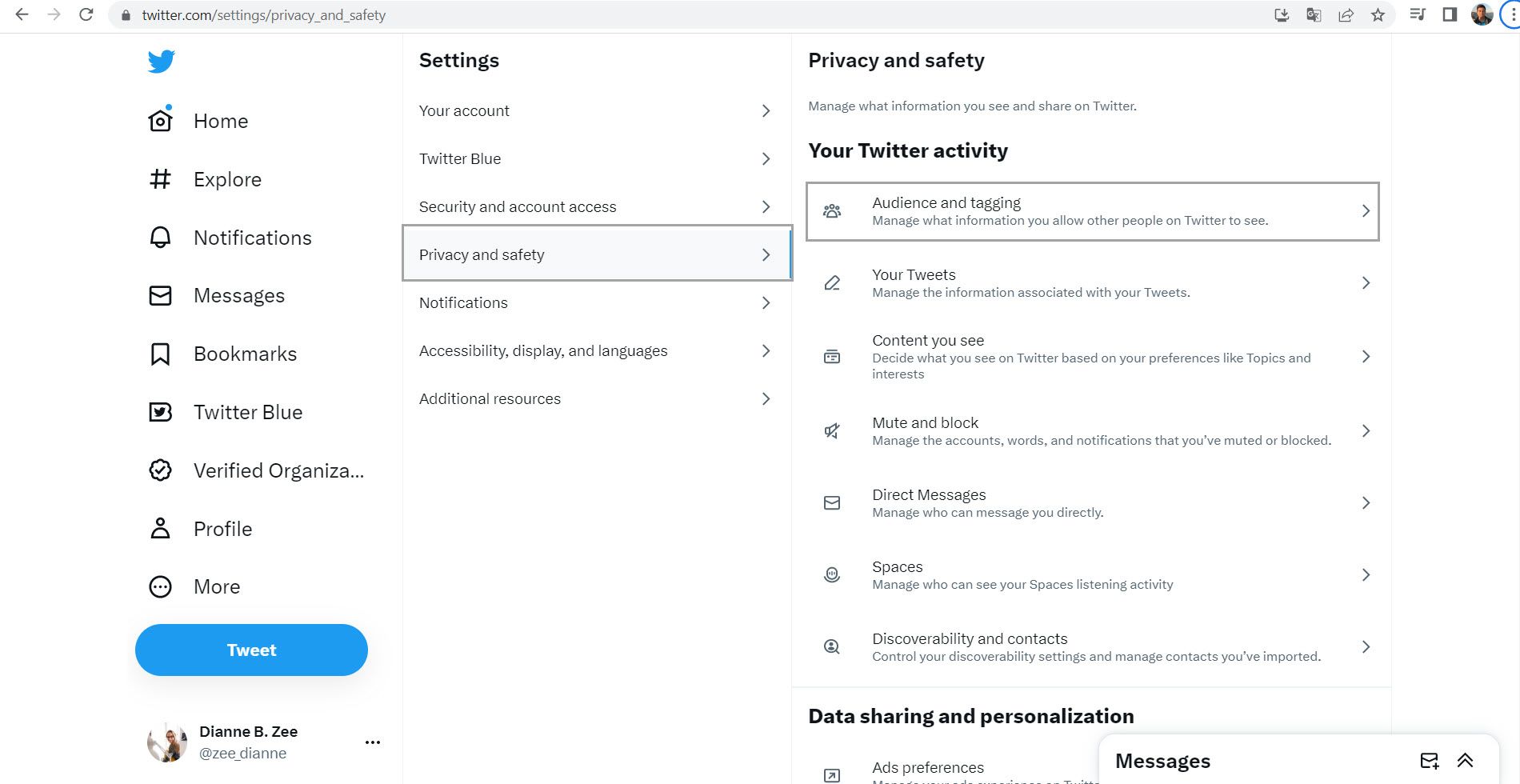Click the More options ellipsis icon
Screen dimensions: 1520x784
(x=160, y=586)
